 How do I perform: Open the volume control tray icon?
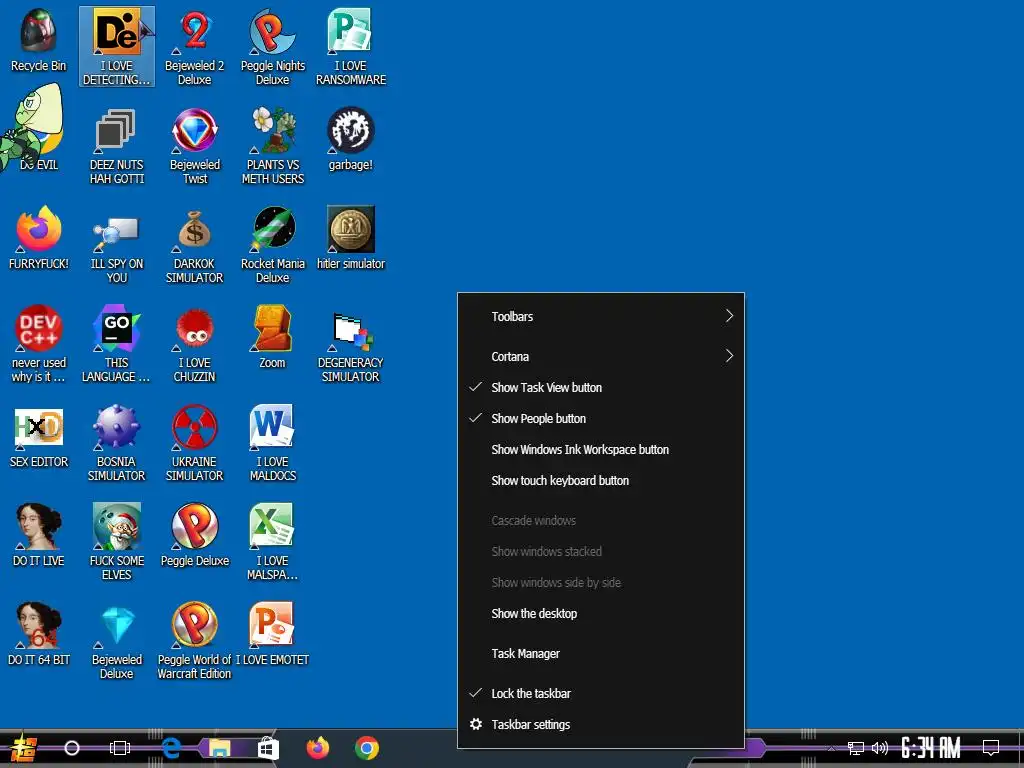(880, 748)
